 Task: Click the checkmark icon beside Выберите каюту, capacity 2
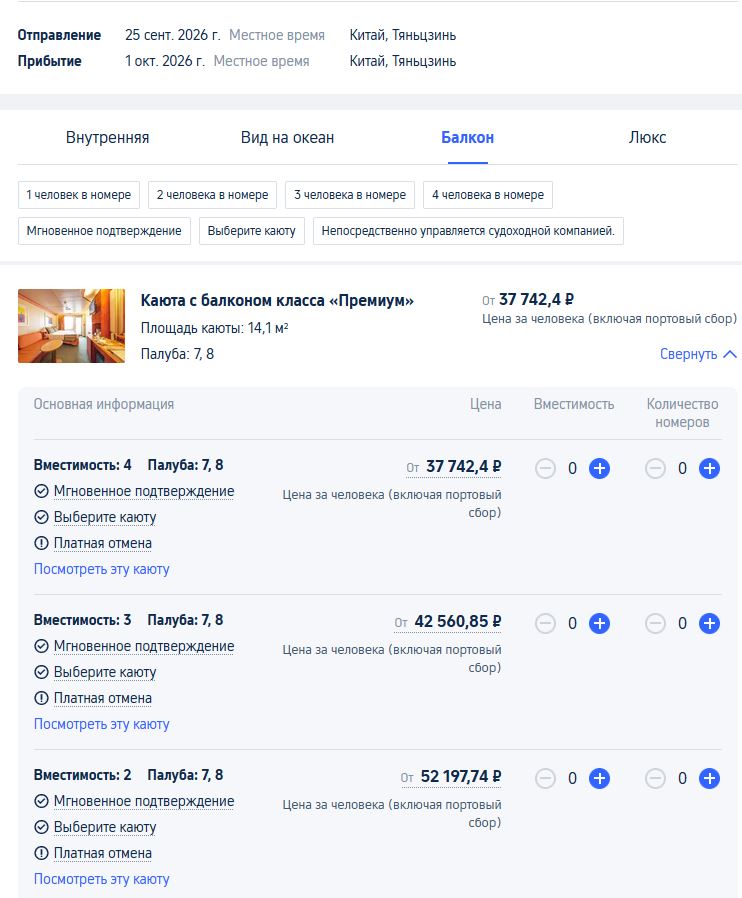pyautogui.click(x=41, y=827)
